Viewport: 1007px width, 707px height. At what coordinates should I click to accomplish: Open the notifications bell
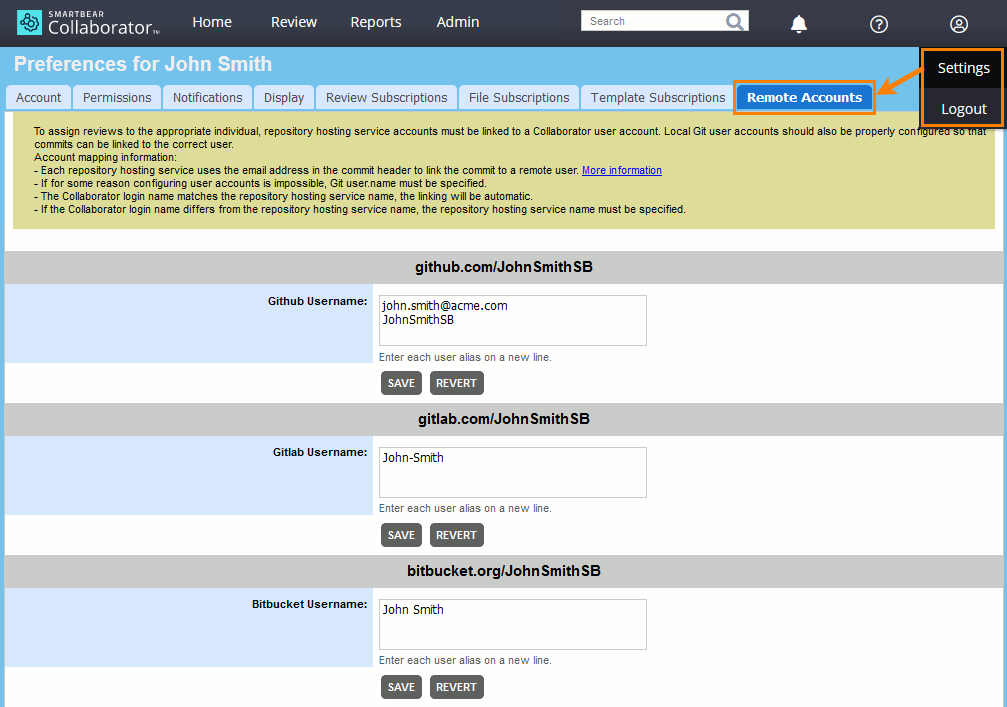[x=798, y=24]
